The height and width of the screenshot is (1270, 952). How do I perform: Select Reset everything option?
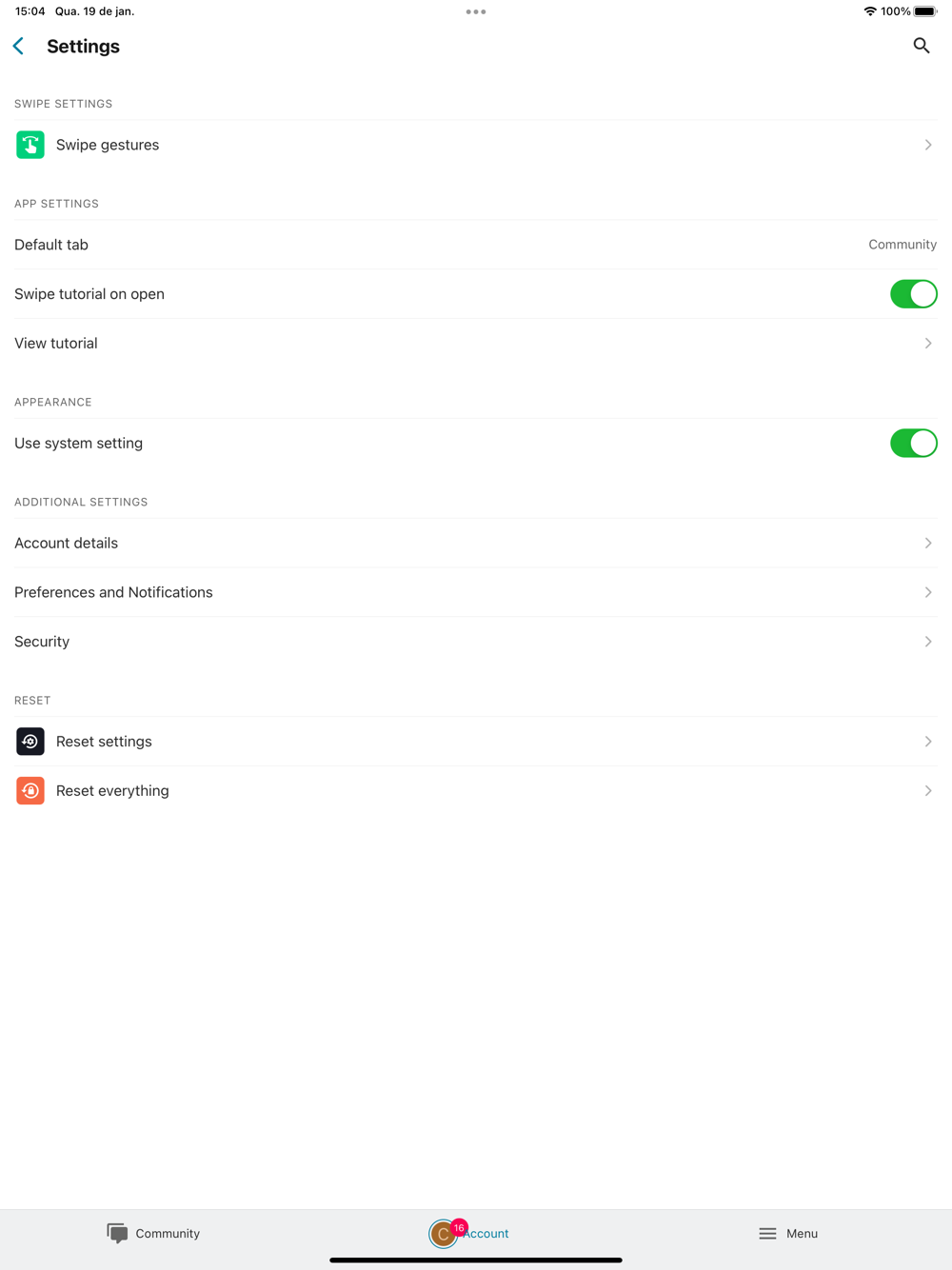point(476,791)
